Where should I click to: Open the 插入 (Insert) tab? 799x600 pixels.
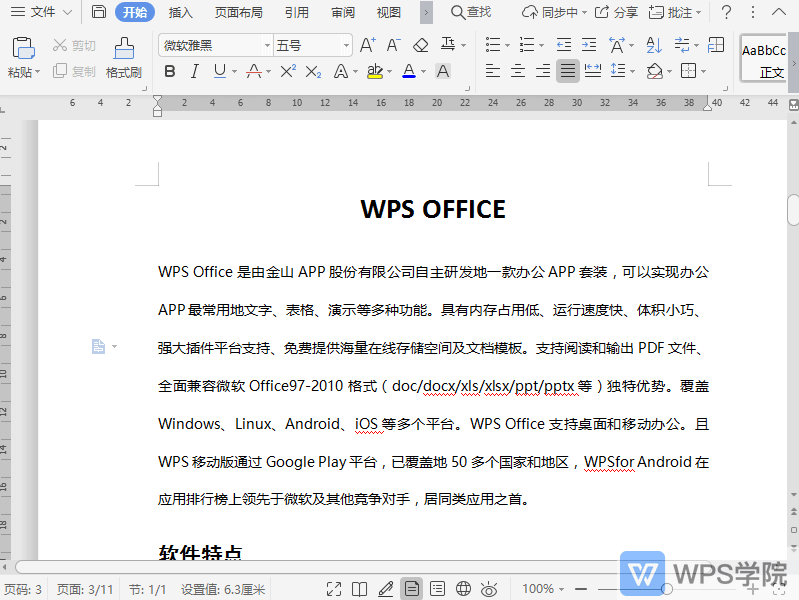pos(181,12)
